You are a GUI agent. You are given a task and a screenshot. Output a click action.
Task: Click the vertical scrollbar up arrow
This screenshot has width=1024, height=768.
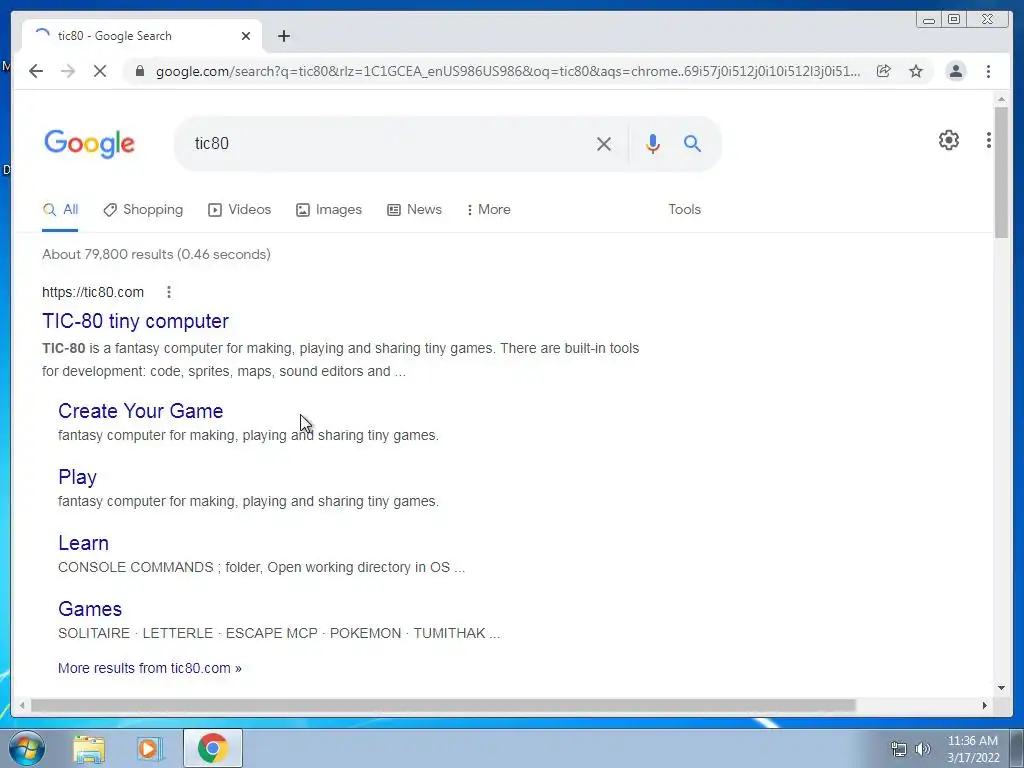[1001, 99]
